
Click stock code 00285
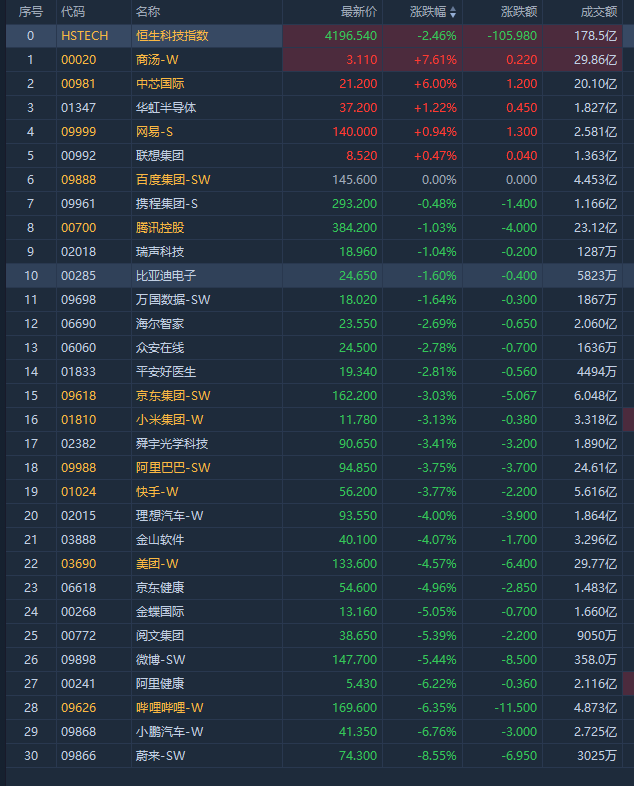point(78,276)
